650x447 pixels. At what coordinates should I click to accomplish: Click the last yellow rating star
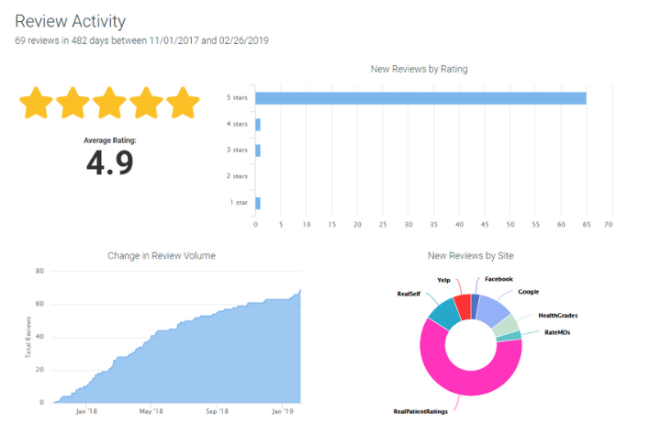(x=183, y=103)
